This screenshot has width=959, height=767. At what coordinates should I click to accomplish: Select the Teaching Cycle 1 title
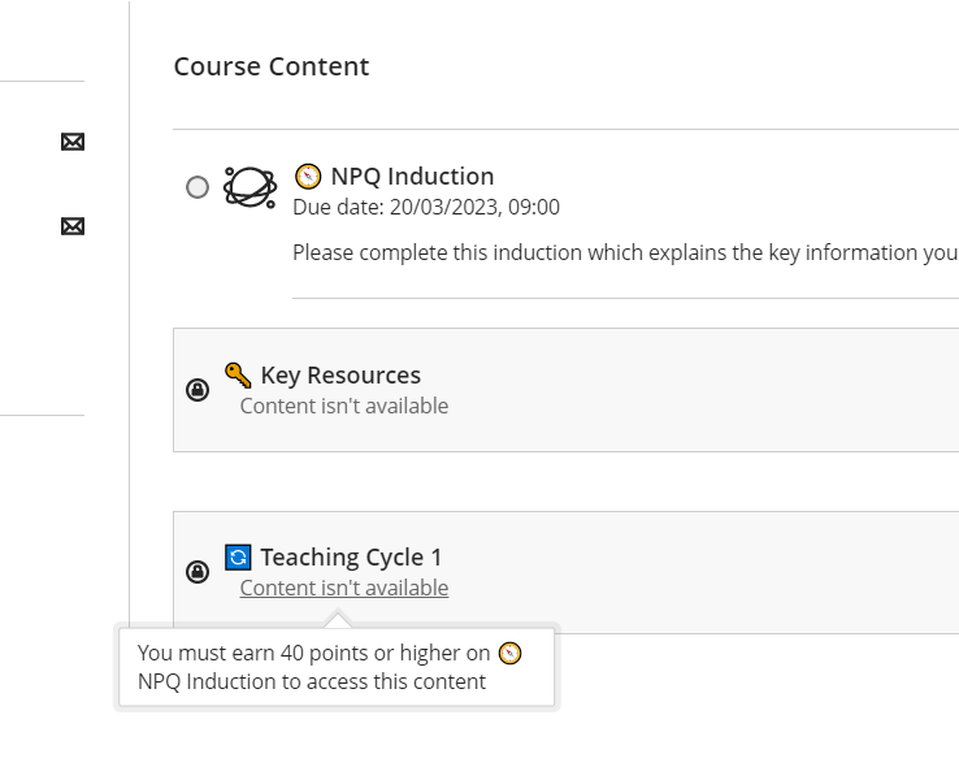pos(351,557)
